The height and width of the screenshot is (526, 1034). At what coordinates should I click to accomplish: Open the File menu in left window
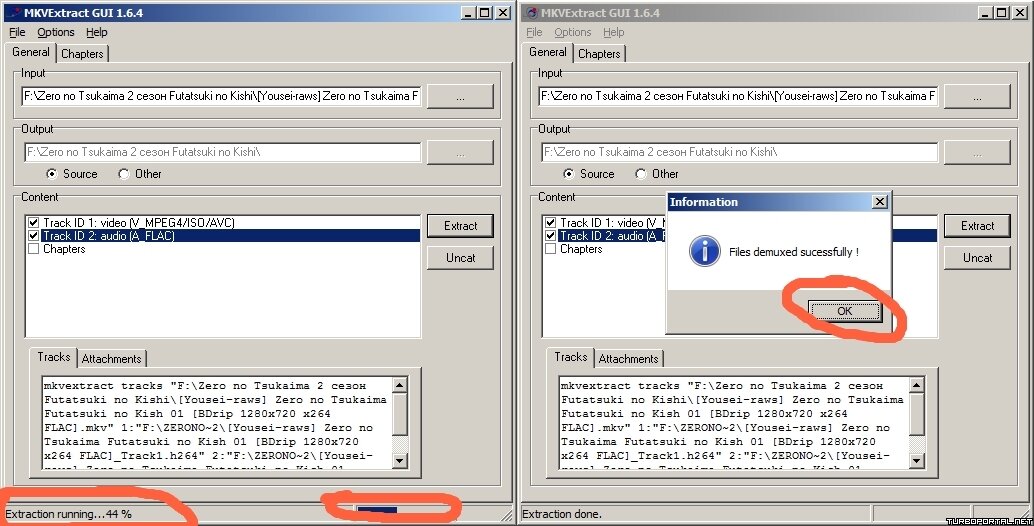click(x=17, y=32)
